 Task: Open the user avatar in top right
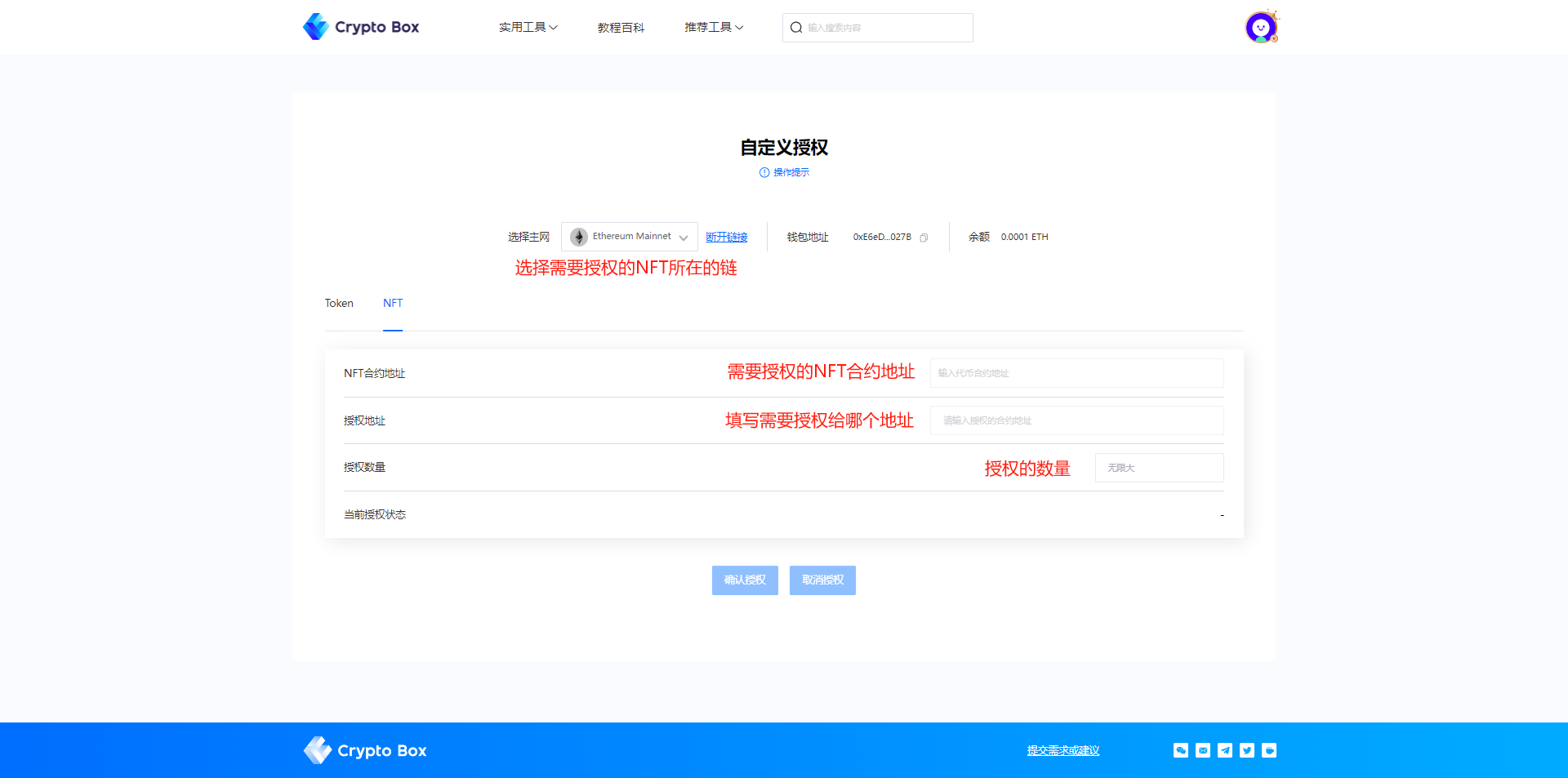click(1262, 27)
